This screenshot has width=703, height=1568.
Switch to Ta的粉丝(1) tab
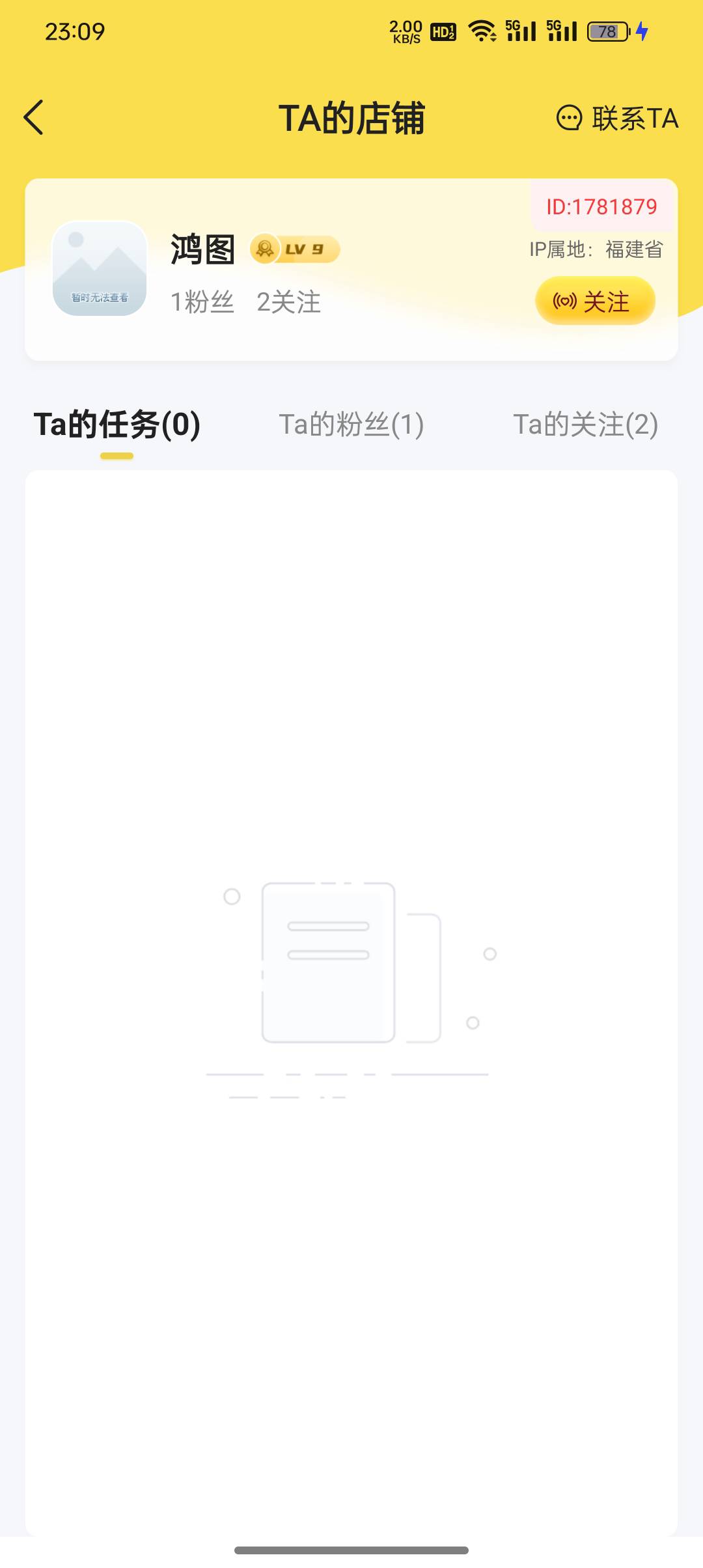351,425
